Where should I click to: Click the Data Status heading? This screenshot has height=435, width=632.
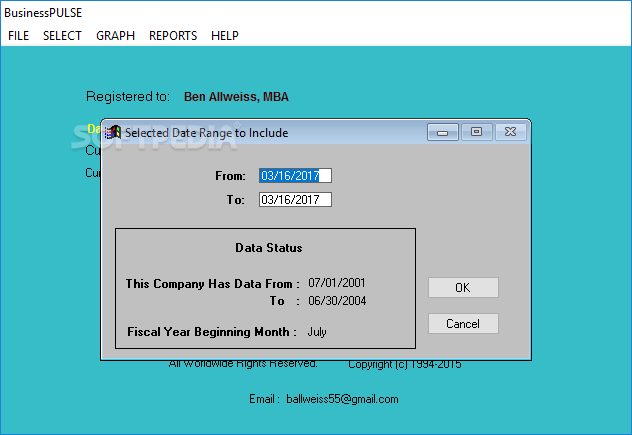269,248
